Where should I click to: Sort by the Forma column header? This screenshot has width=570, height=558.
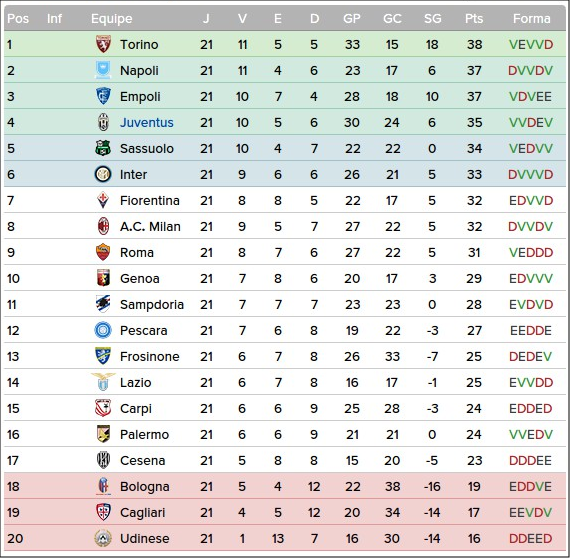coord(531,19)
